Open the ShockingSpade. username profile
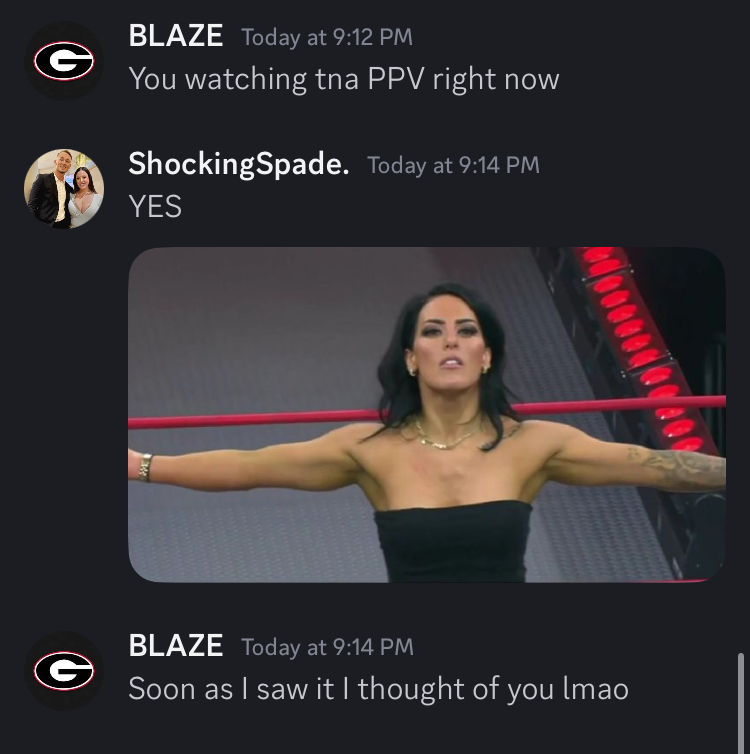This screenshot has height=754, width=750. (238, 164)
